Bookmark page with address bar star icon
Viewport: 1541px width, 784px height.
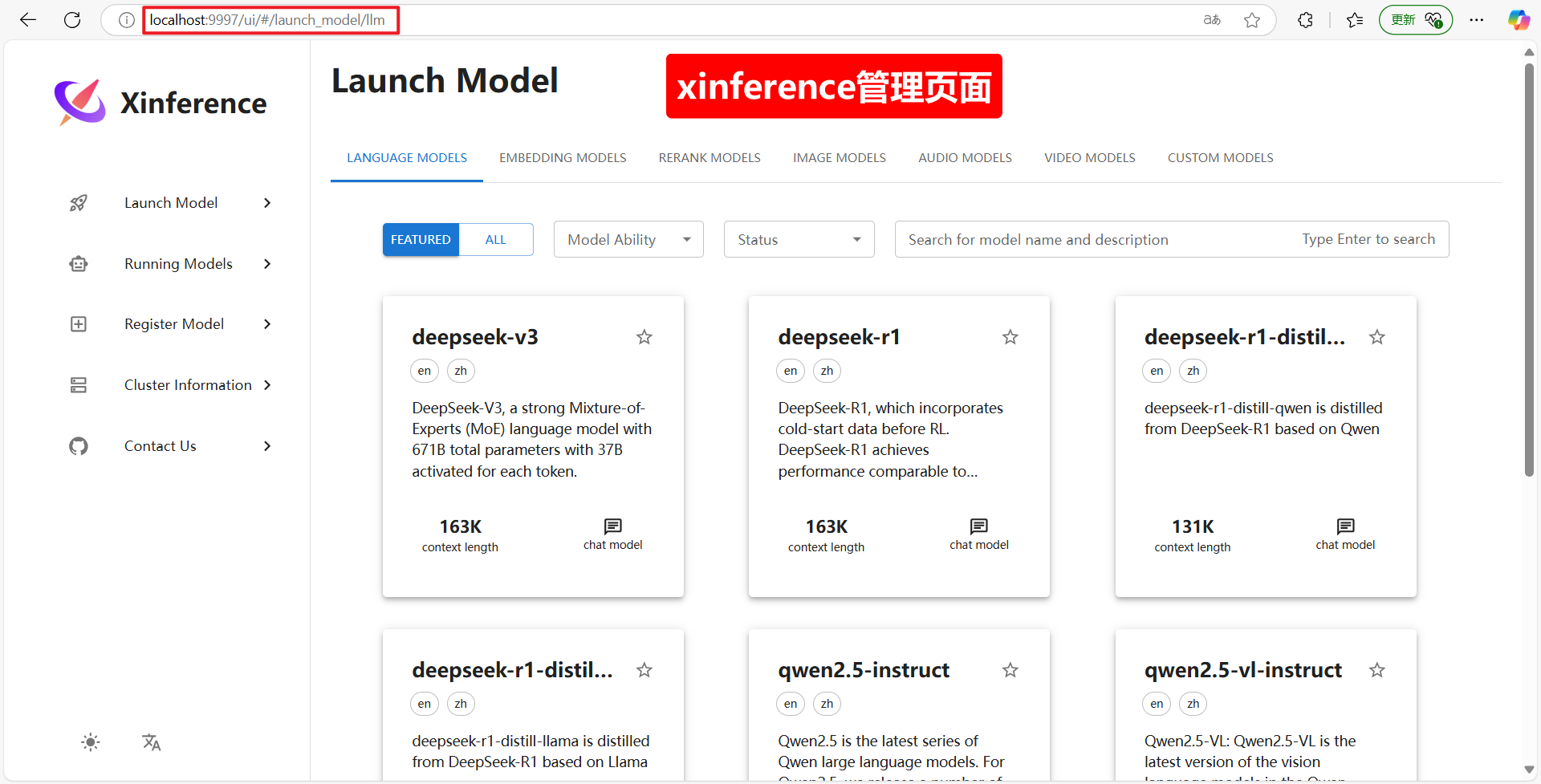click(x=1252, y=20)
